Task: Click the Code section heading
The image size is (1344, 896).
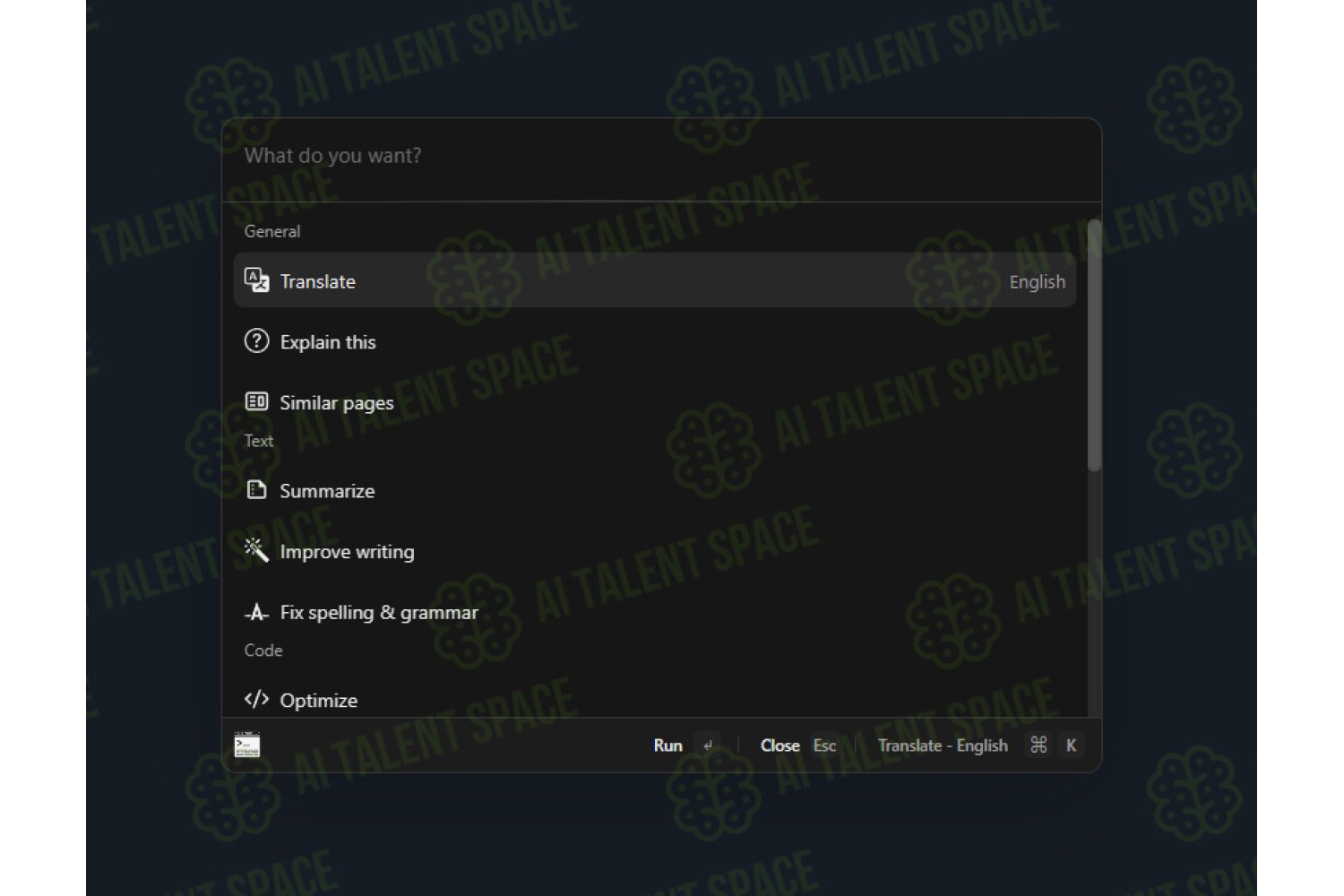Action: point(263,650)
